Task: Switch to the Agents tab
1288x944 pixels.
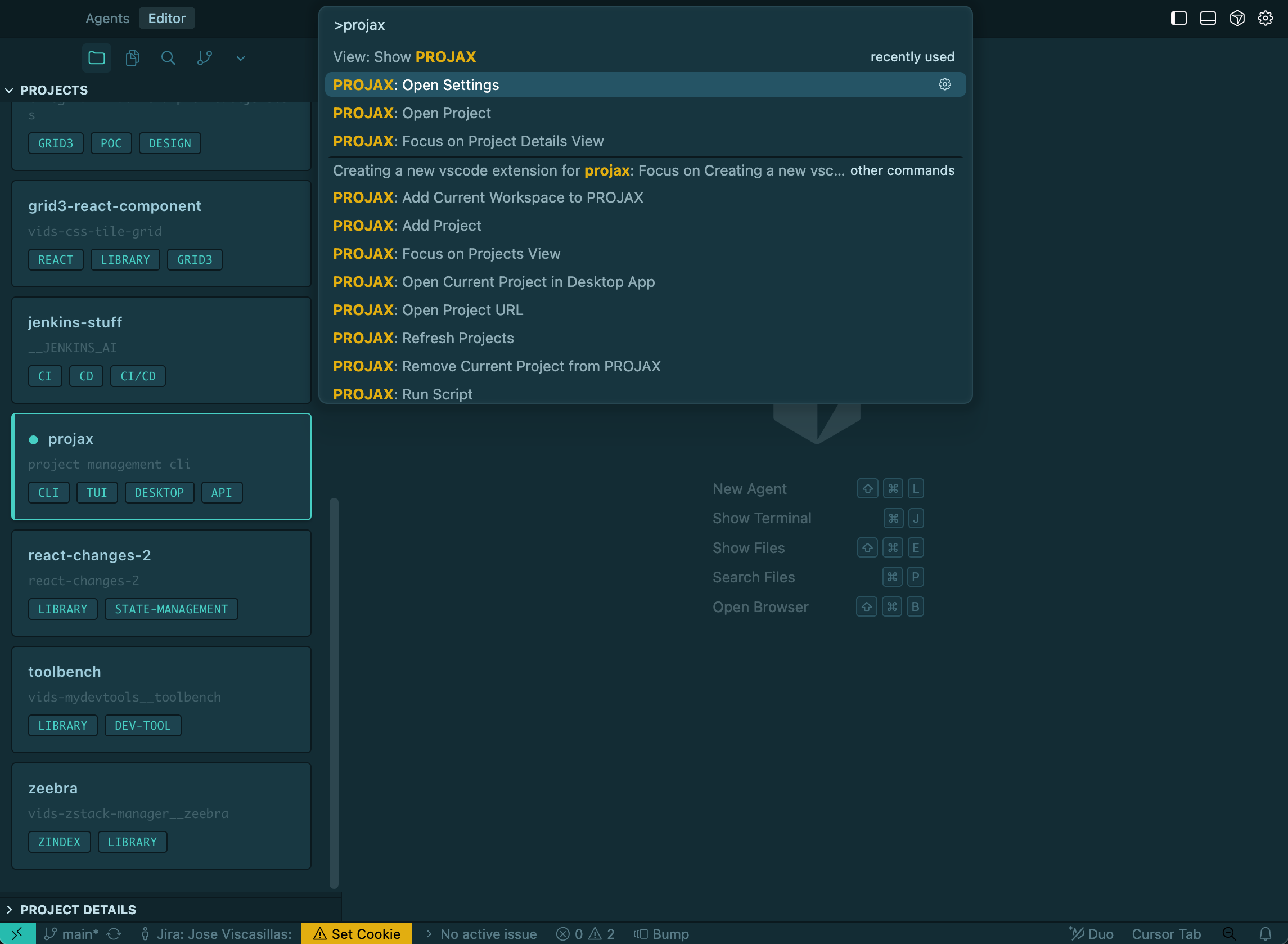Action: coord(107,19)
